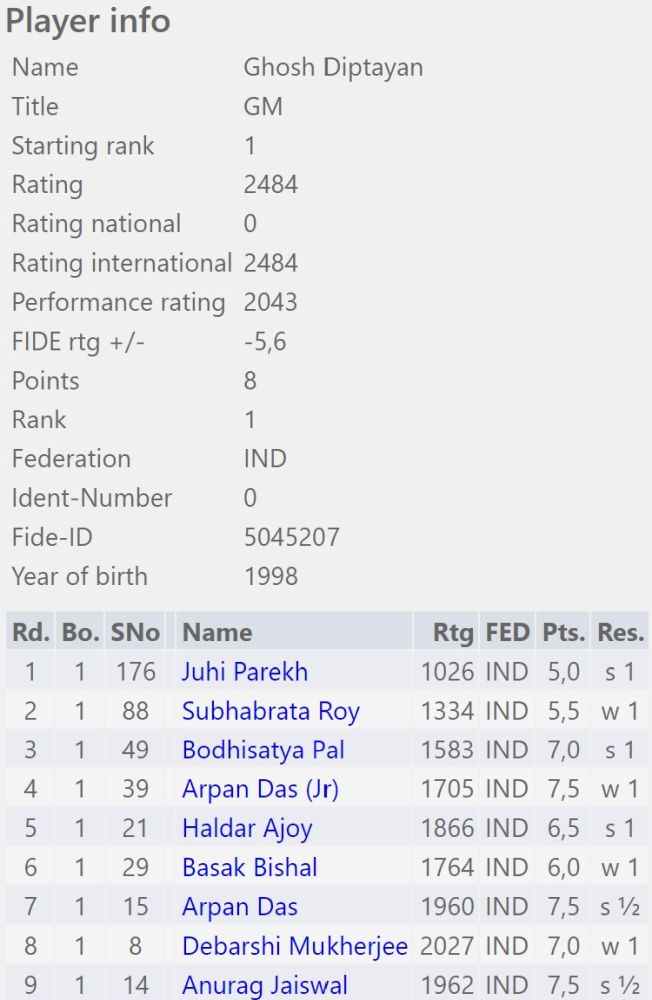This screenshot has width=652, height=1000.
Task: Select the Arpan Das (Jr) link
Action: point(260,789)
